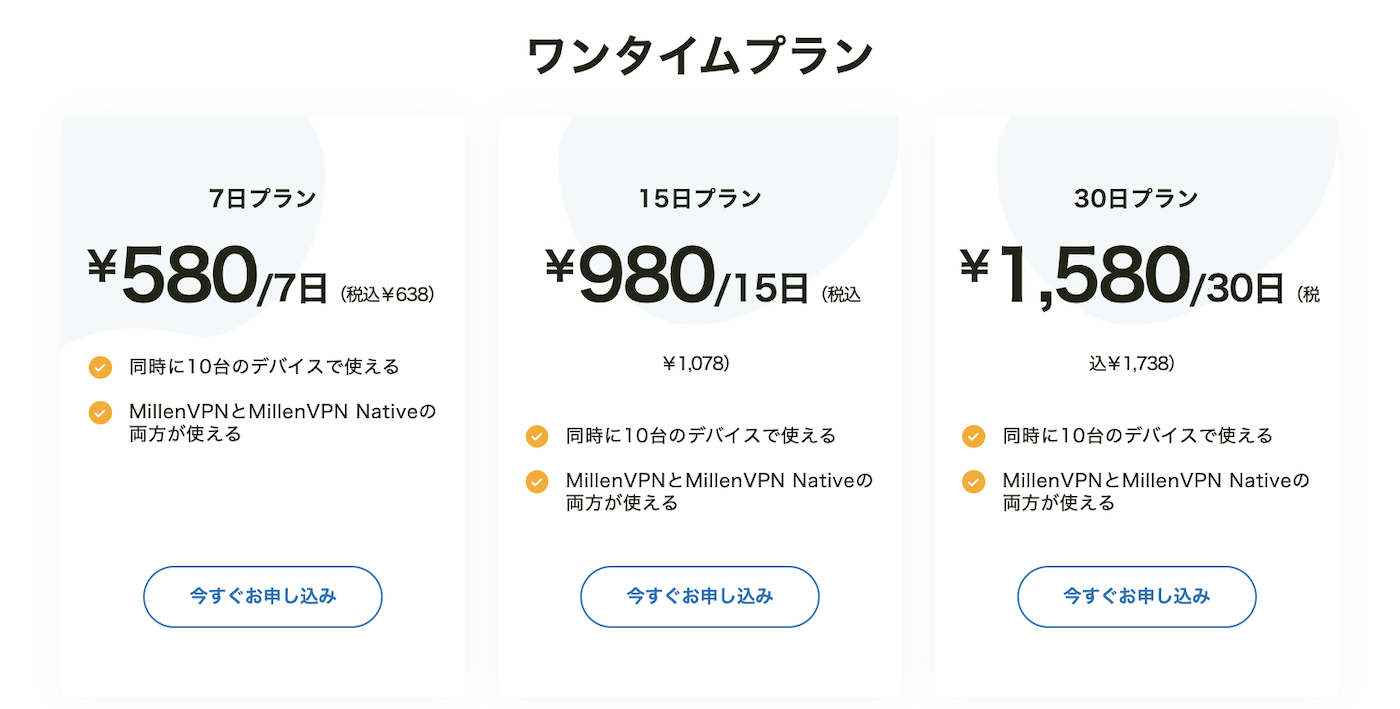Click the ワンタイムプラン heading

click(700, 56)
